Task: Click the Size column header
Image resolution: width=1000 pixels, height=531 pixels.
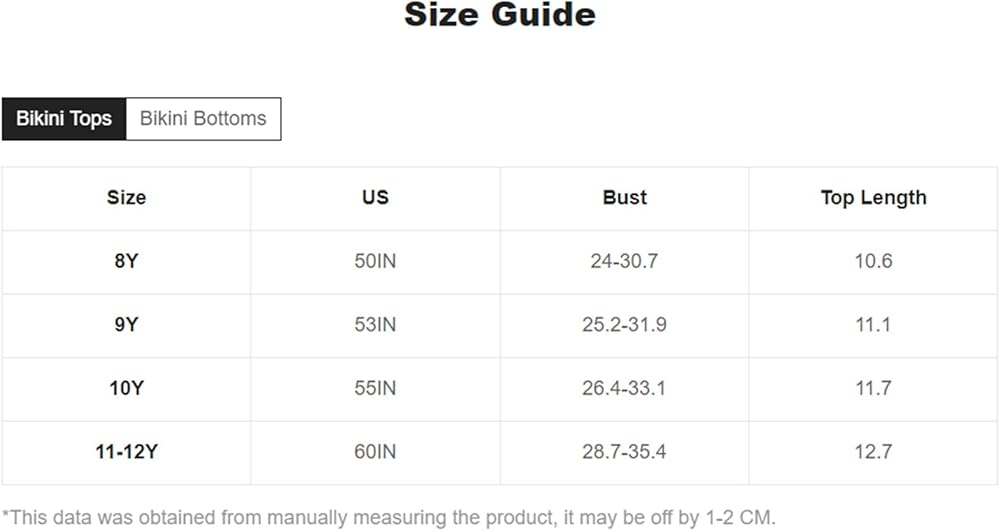Action: (126, 198)
